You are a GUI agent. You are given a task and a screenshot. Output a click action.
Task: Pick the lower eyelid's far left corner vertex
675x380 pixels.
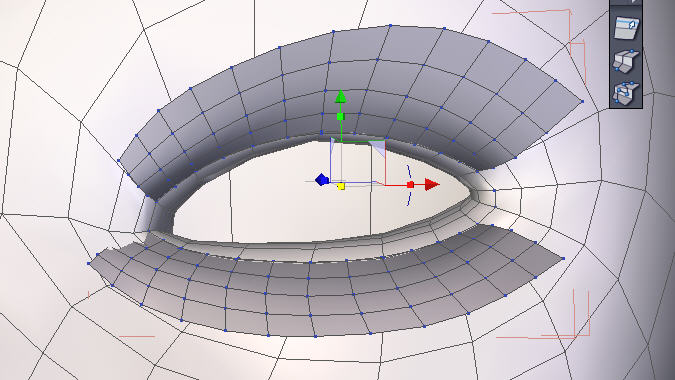pos(89,263)
